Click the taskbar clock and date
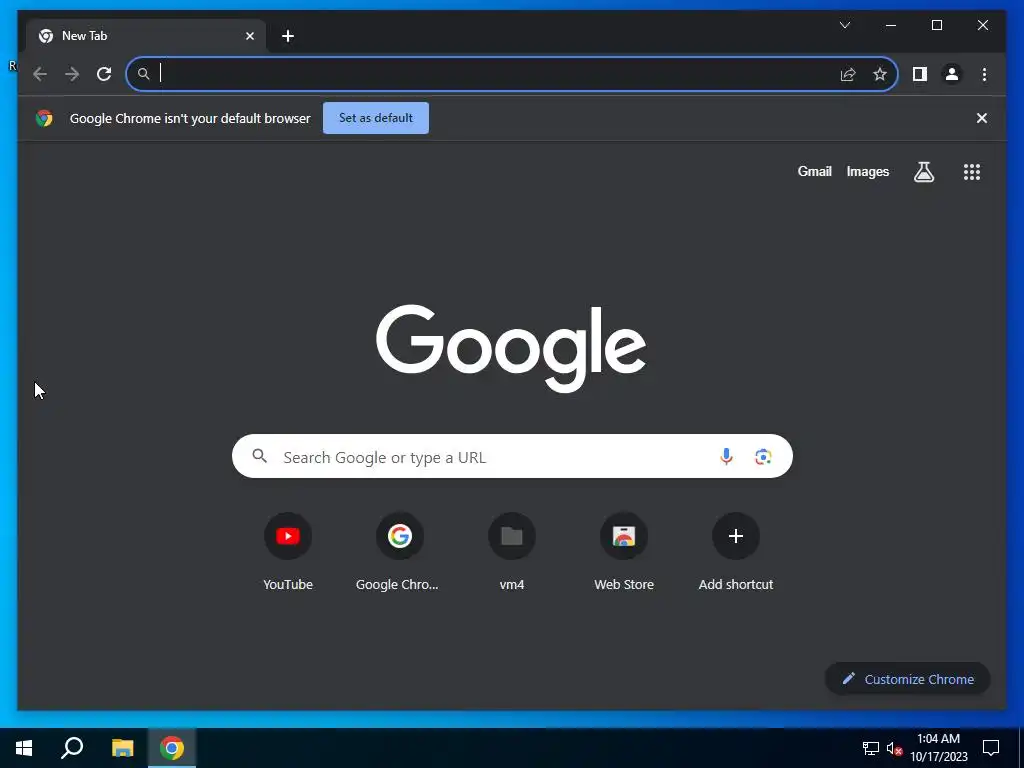The image size is (1024, 768). coord(938,748)
